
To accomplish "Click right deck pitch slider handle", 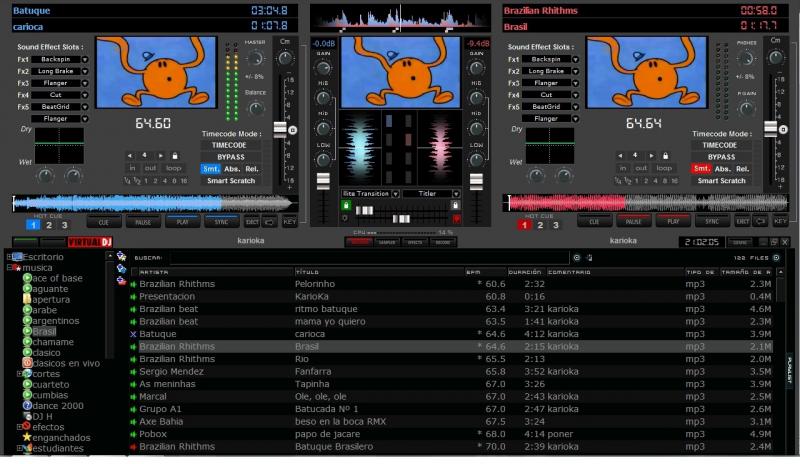I will [770, 129].
